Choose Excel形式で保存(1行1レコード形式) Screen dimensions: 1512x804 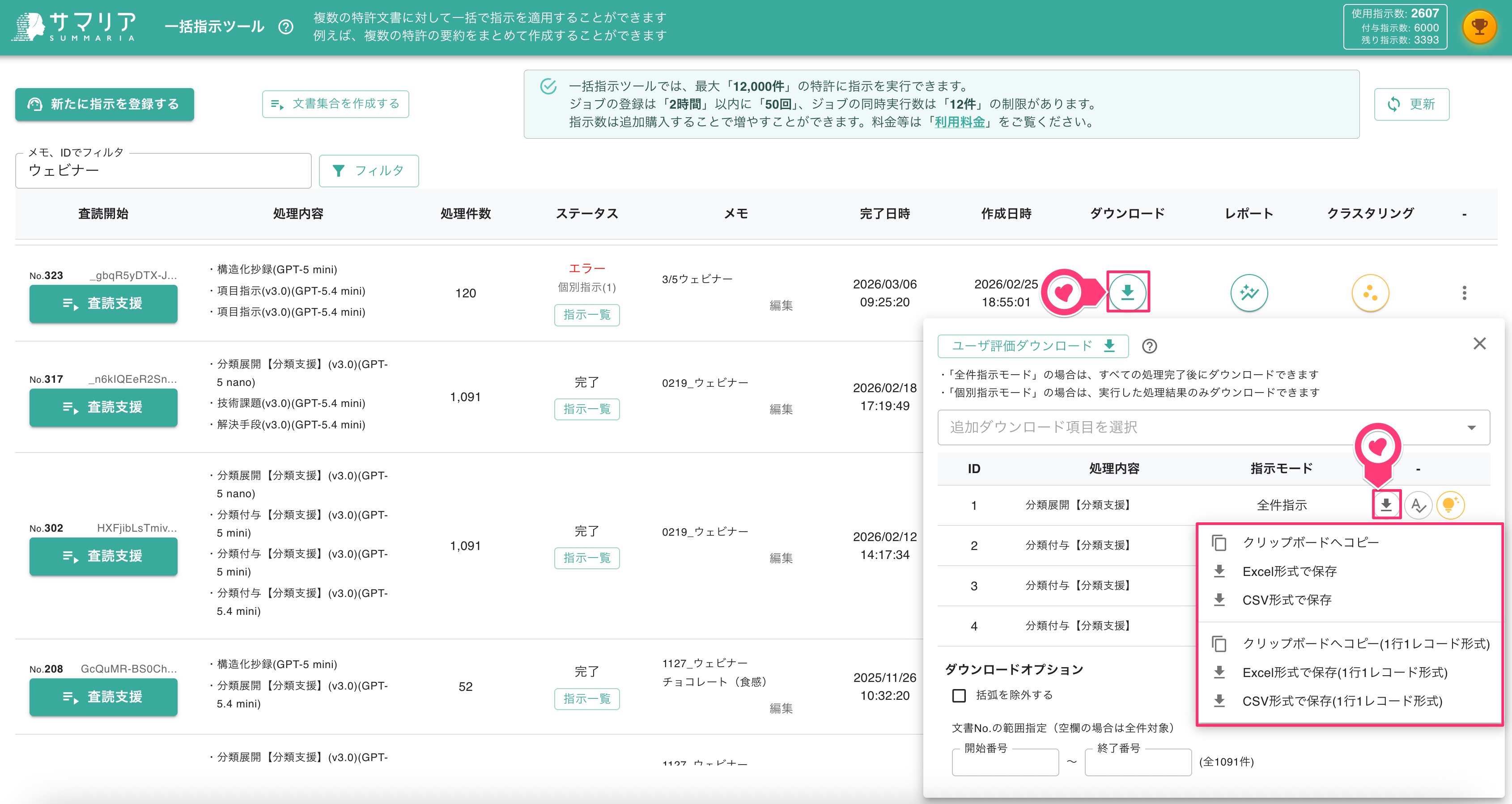click(1344, 672)
